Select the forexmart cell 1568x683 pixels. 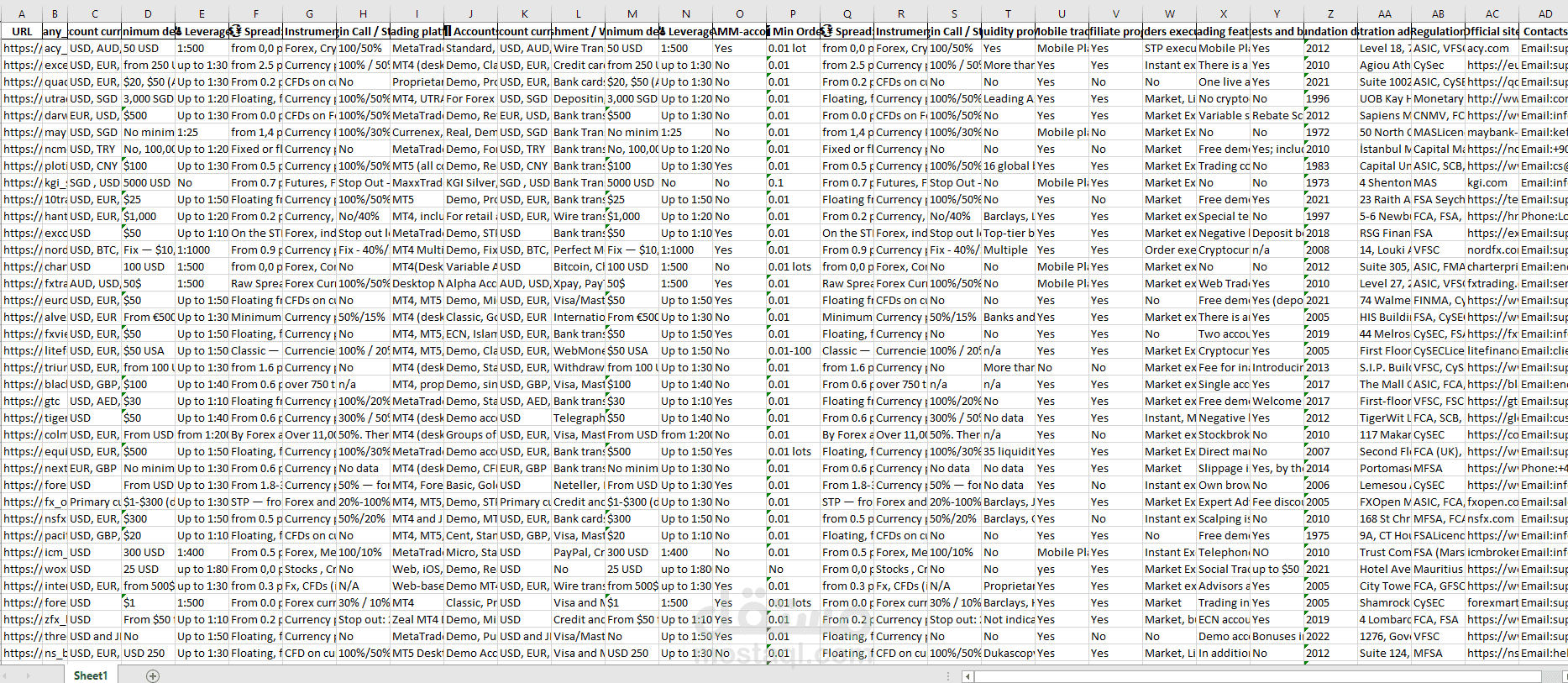[1492, 602]
